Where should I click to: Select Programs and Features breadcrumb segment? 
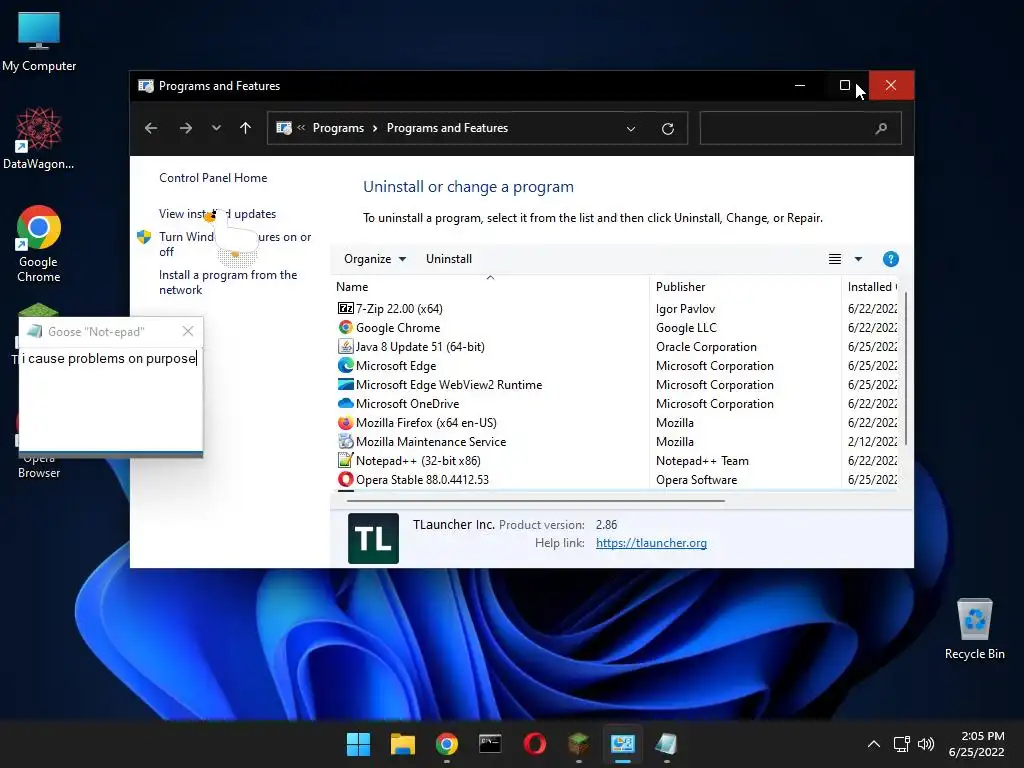[x=447, y=128]
